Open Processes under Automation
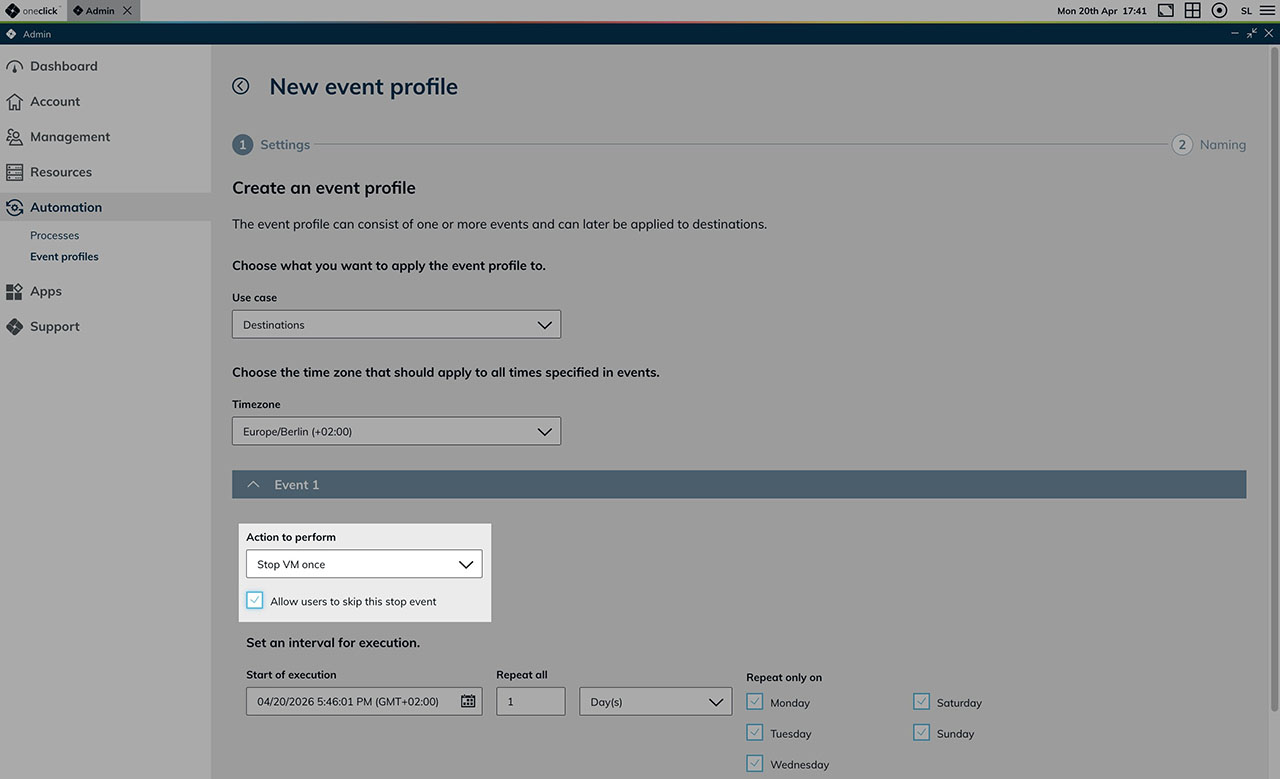 [54, 236]
